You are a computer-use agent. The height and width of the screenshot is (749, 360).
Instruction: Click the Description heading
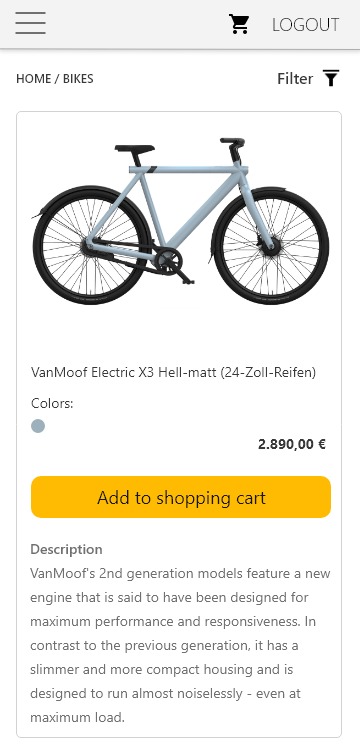click(66, 549)
